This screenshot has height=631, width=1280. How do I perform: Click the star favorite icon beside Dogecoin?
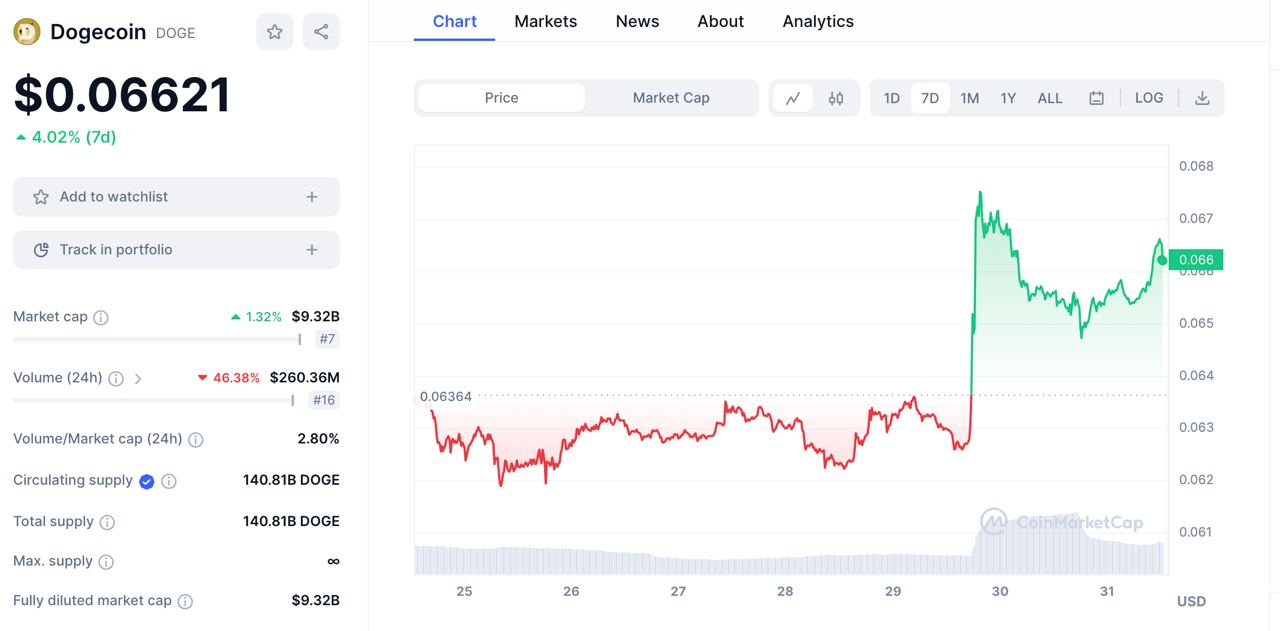[274, 32]
